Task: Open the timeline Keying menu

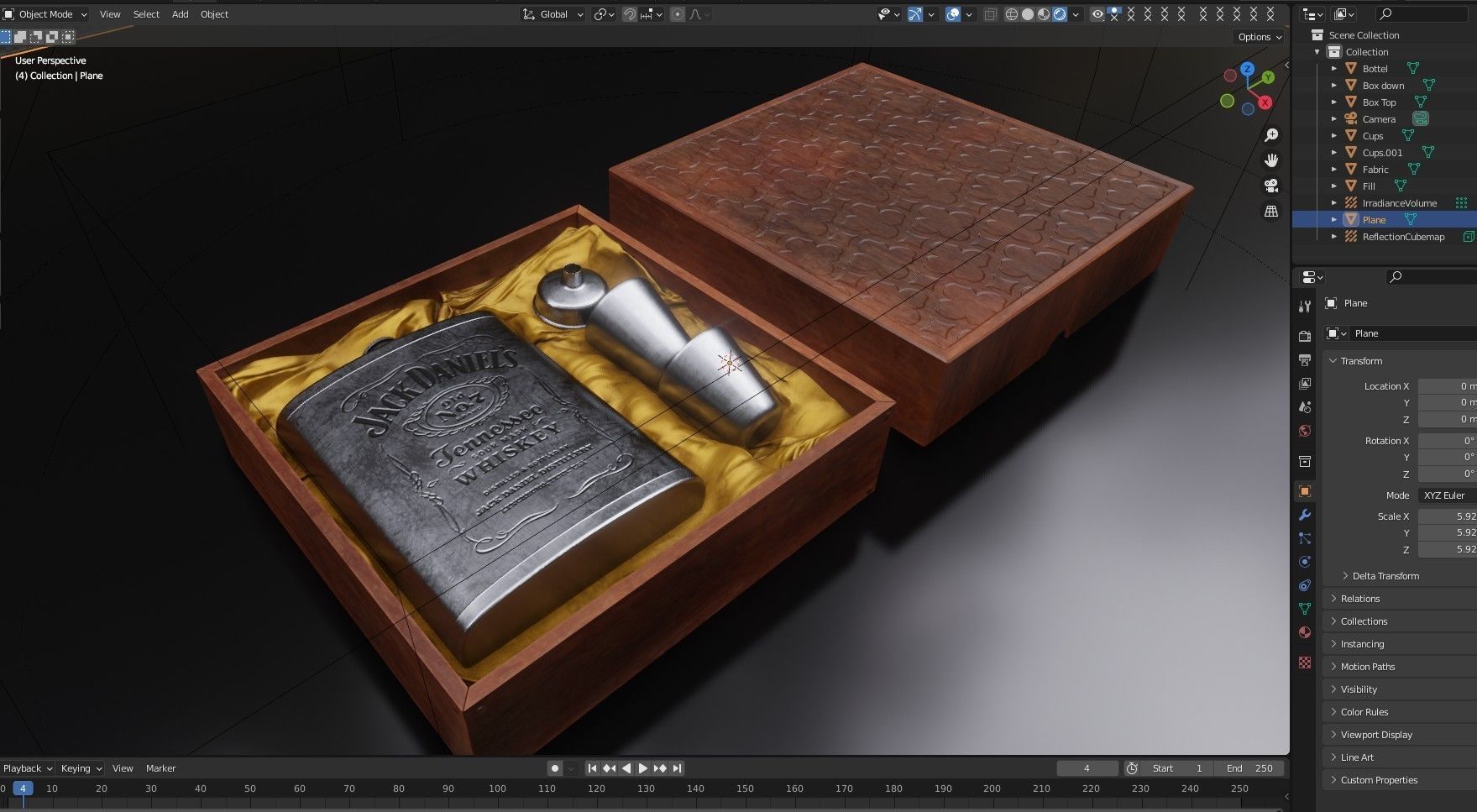Action: pos(81,768)
